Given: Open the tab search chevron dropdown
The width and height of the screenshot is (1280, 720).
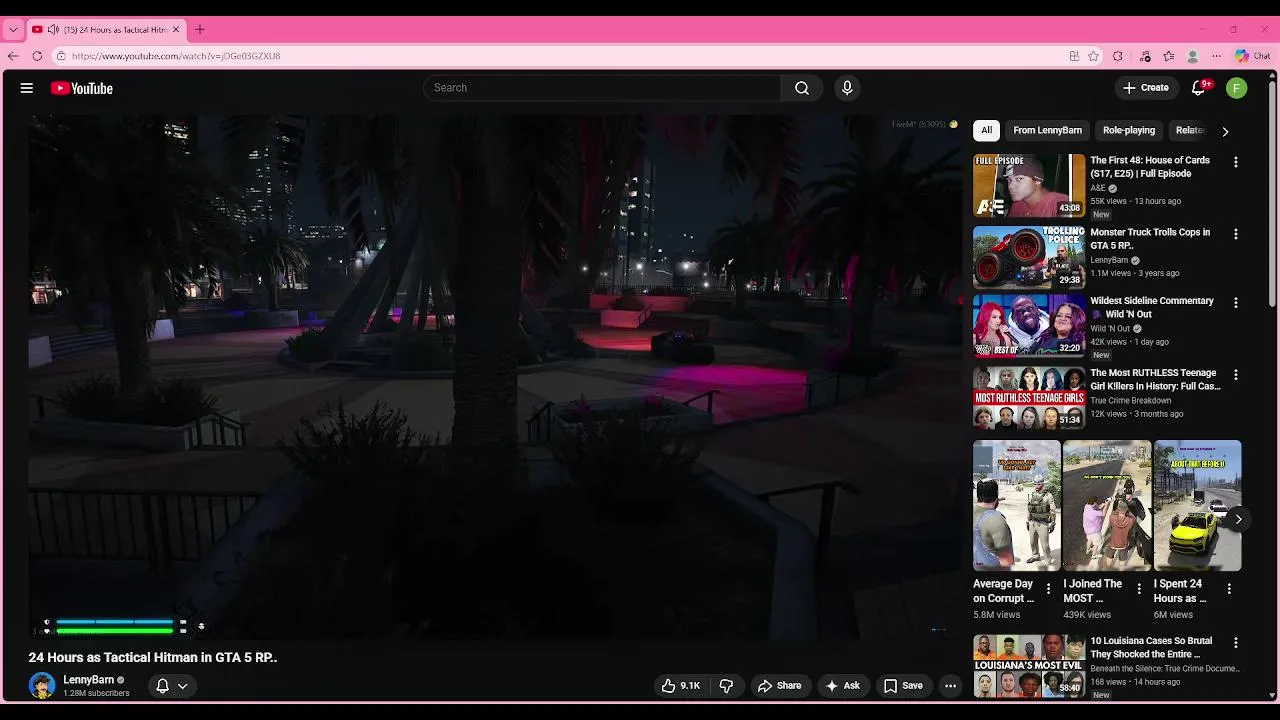Looking at the screenshot, I should 13,30.
